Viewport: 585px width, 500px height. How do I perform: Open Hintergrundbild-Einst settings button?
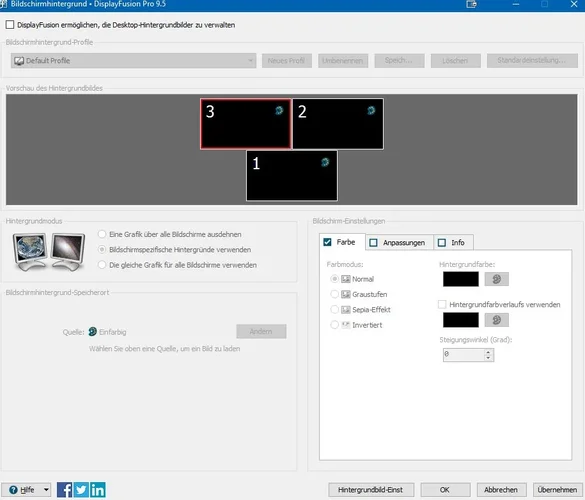click(371, 490)
